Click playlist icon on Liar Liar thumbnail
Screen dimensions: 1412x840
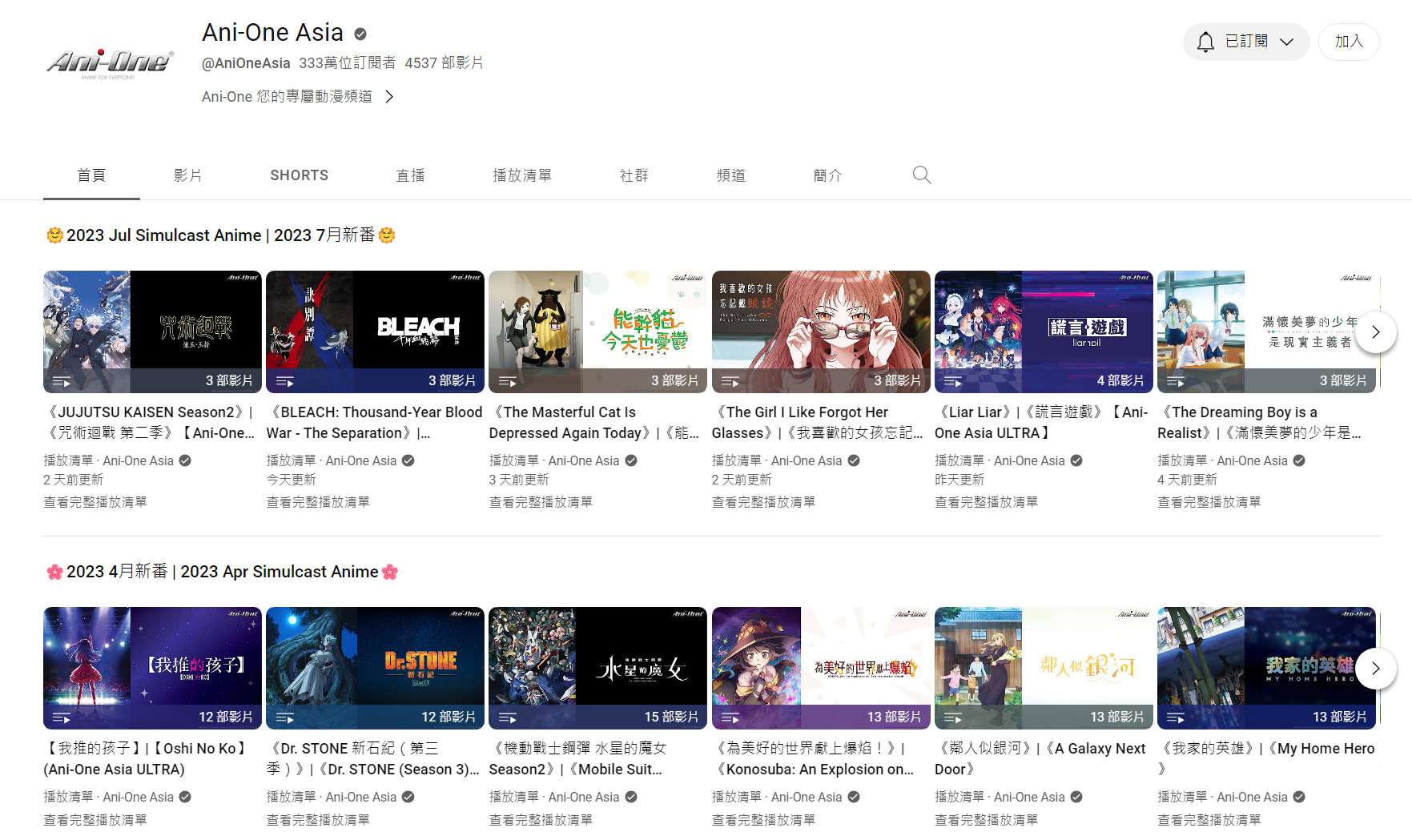point(952,381)
